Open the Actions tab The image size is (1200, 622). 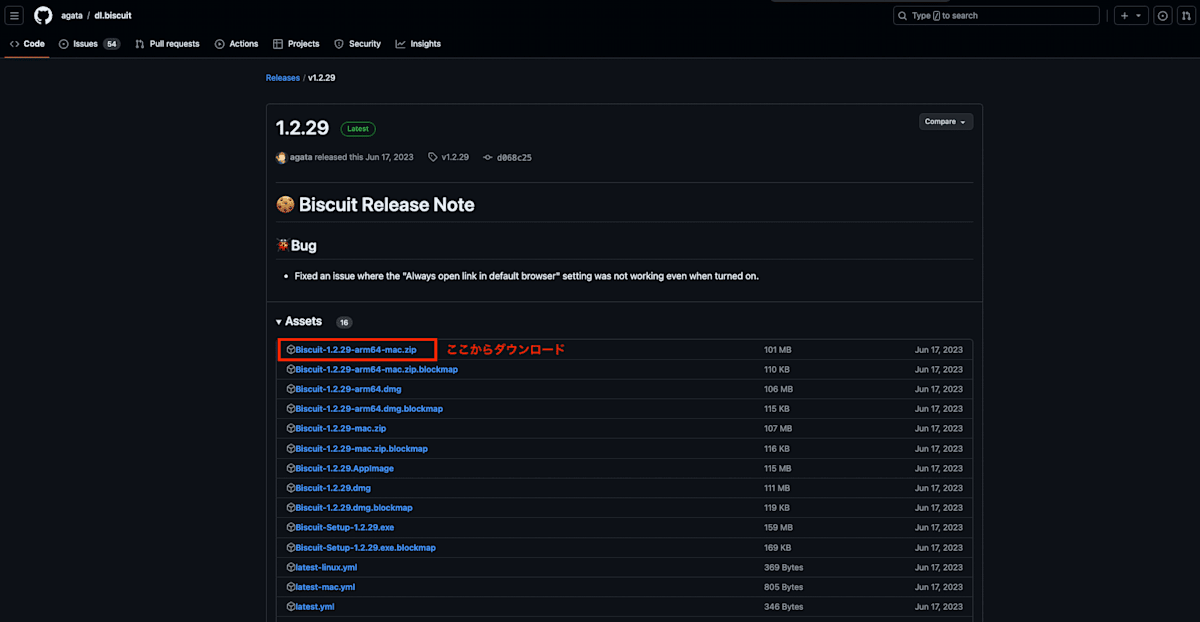[236, 44]
